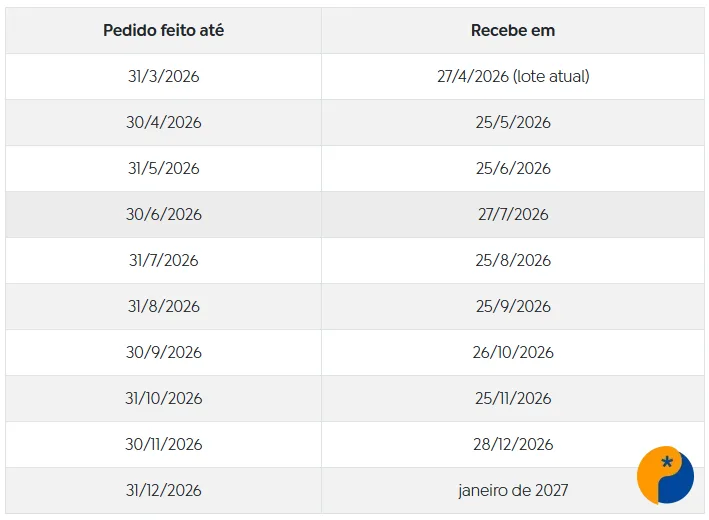The width and height of the screenshot is (709, 520).
Task: Select the 31/5/2026 order date cell
Action: 163,168
